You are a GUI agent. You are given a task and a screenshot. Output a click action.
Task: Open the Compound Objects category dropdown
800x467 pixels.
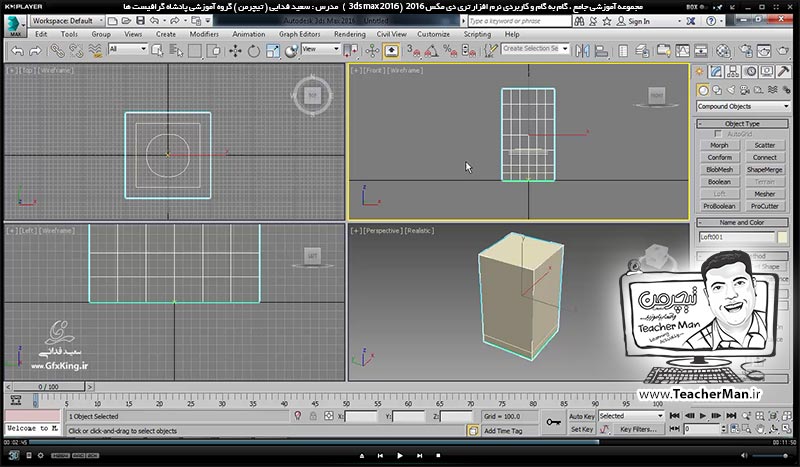point(743,106)
